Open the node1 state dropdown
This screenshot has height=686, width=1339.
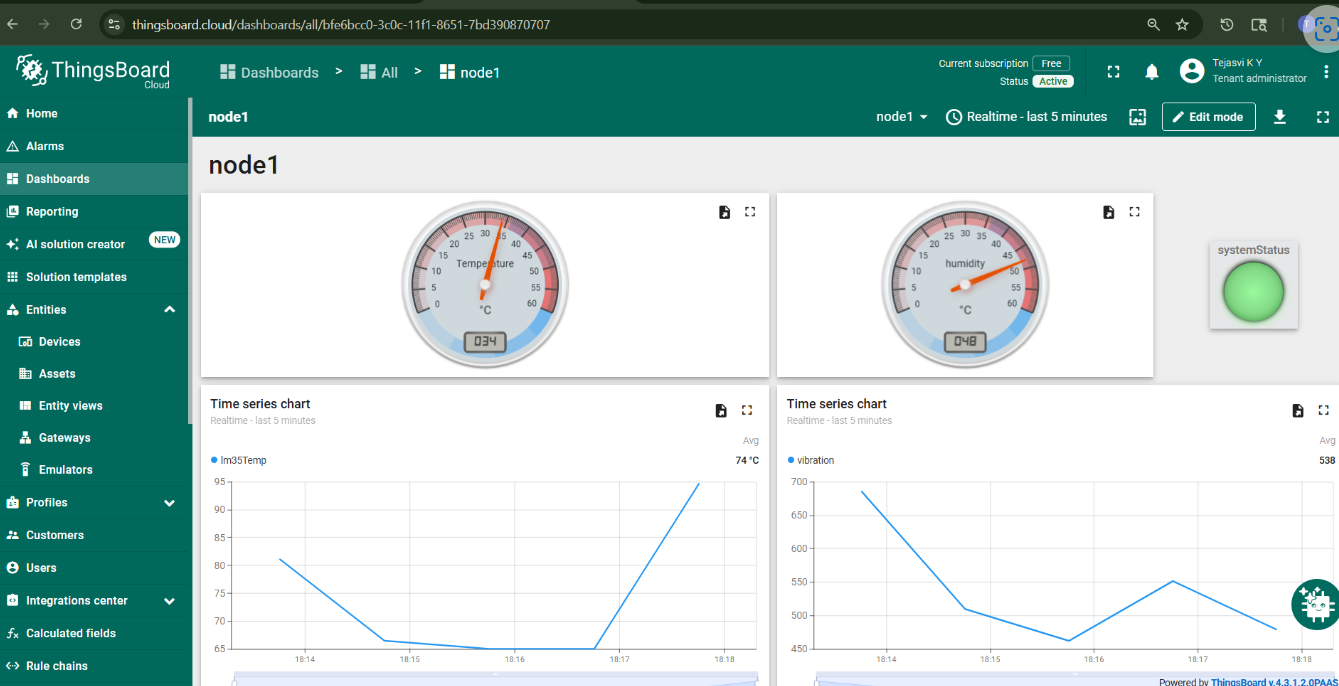[902, 117]
